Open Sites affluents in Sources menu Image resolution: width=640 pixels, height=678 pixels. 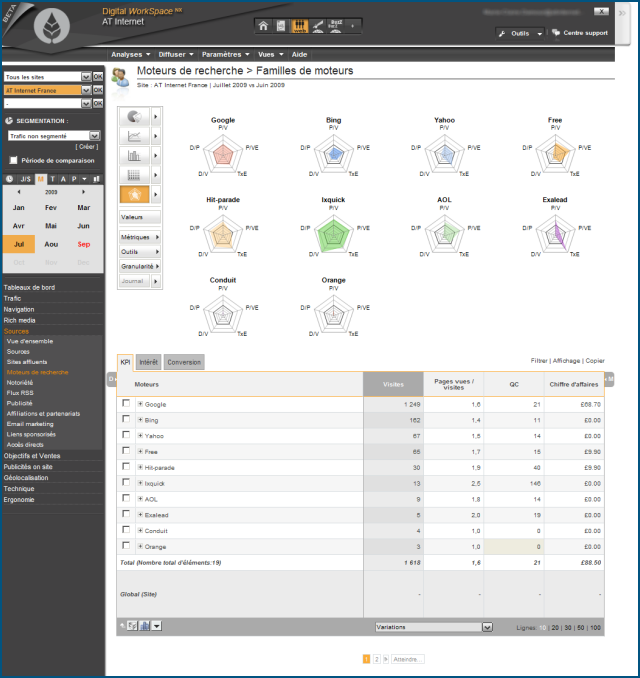coord(27,362)
